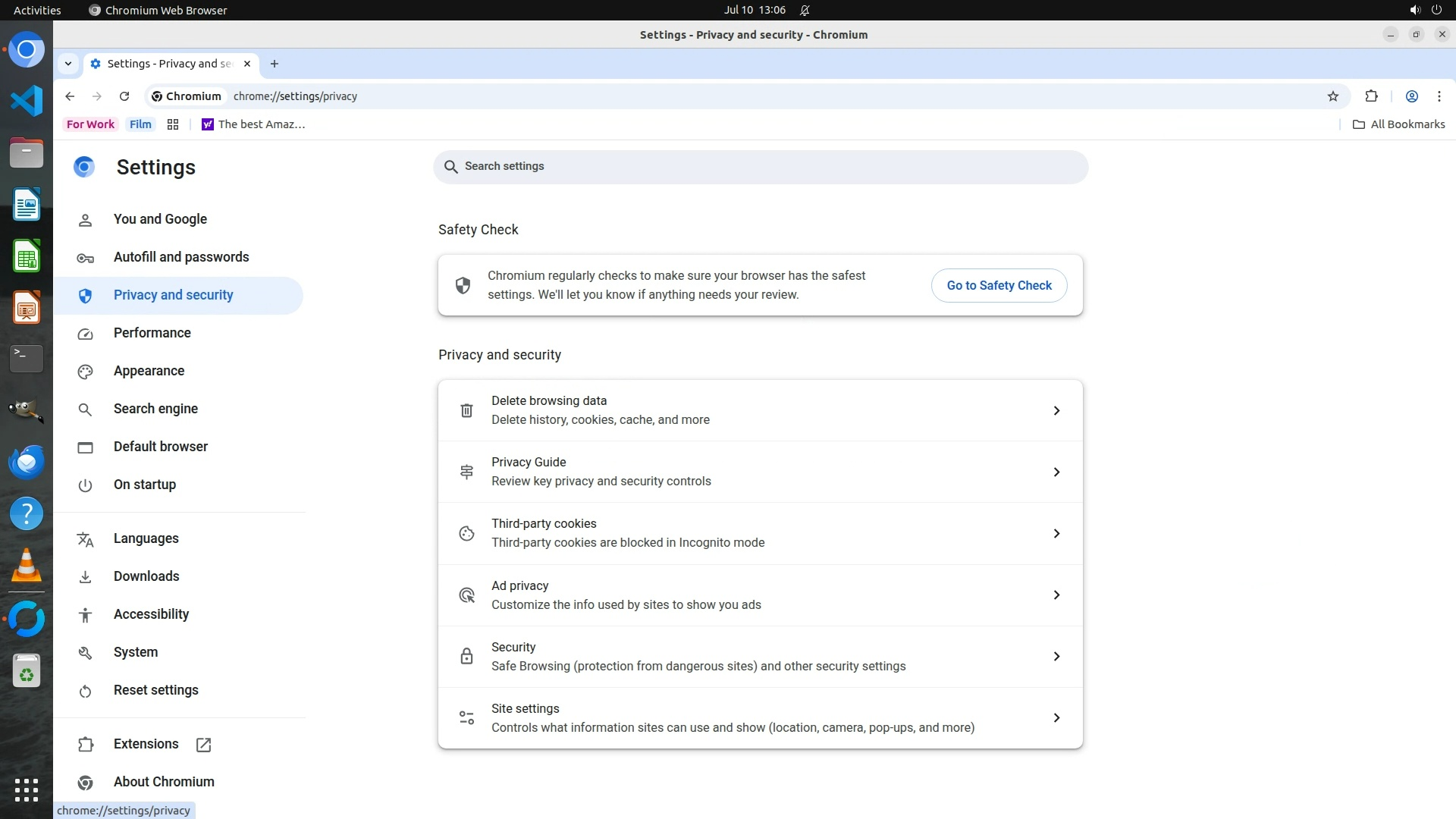Image resolution: width=1456 pixels, height=819 pixels.
Task: Open the tab search dropdown arrow
Action: point(68,64)
